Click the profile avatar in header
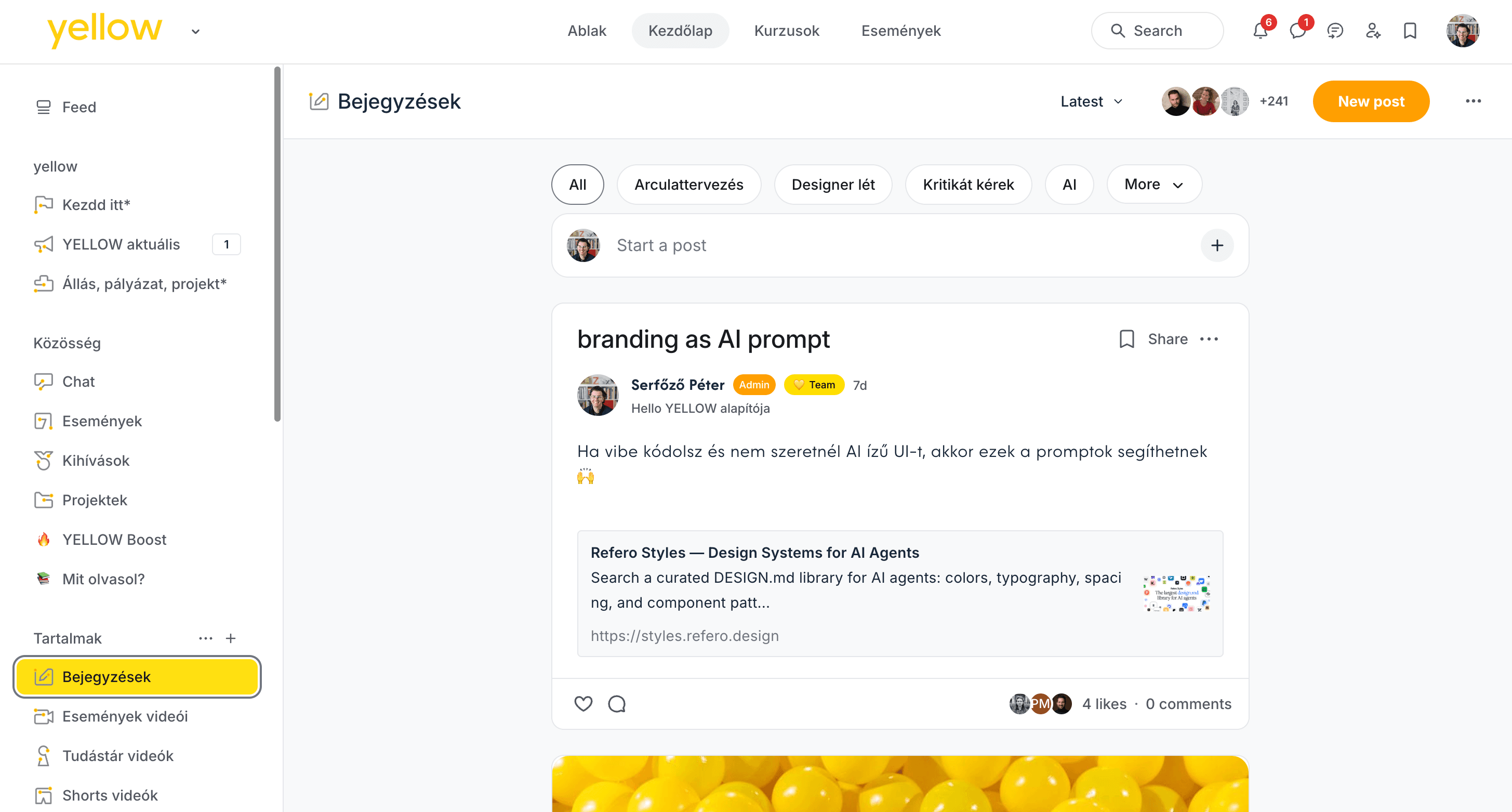The width and height of the screenshot is (1512, 812). pyautogui.click(x=1463, y=31)
